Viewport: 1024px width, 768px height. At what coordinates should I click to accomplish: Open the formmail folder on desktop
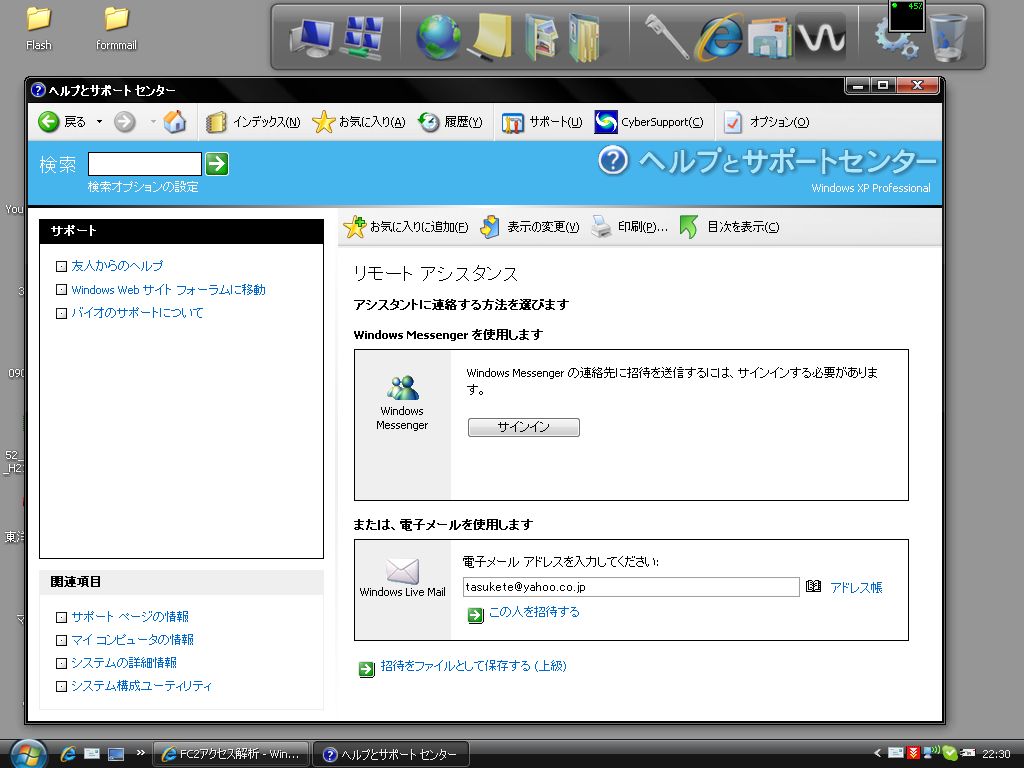click(116, 29)
